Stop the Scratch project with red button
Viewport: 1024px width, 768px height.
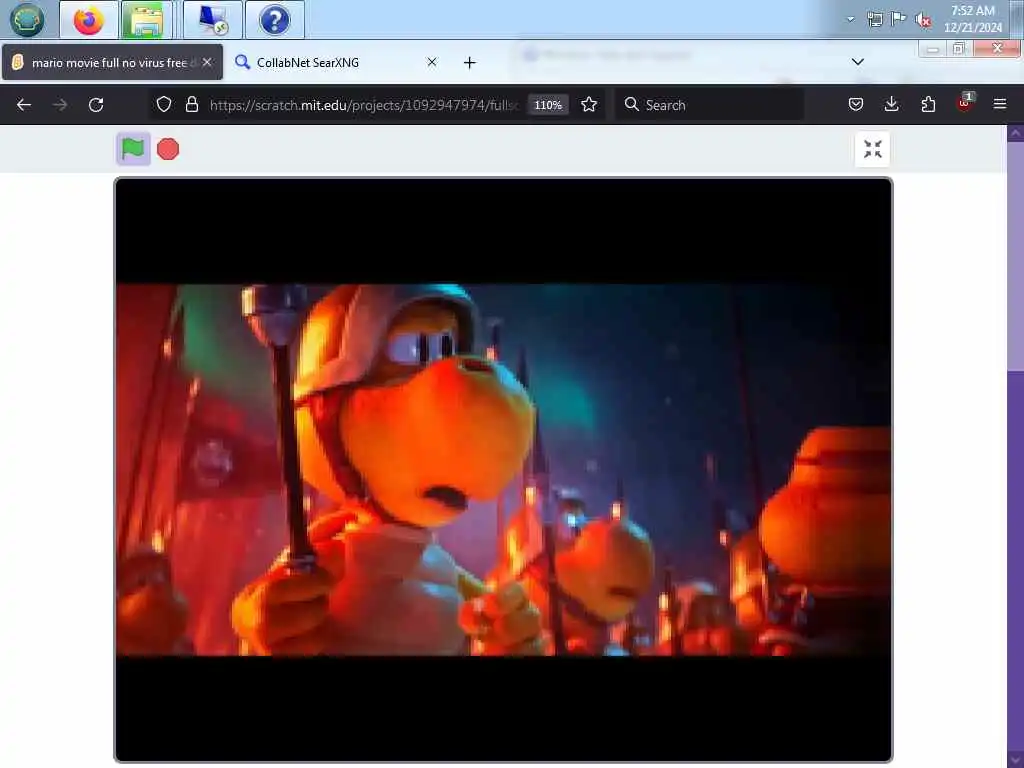pyautogui.click(x=168, y=150)
